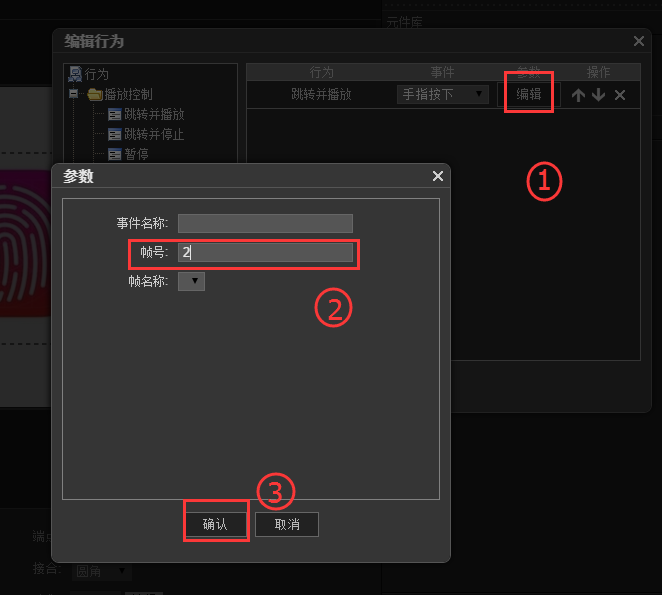Collapse the 播放控制 tree folder
This screenshot has height=595, width=662.
(x=74, y=94)
